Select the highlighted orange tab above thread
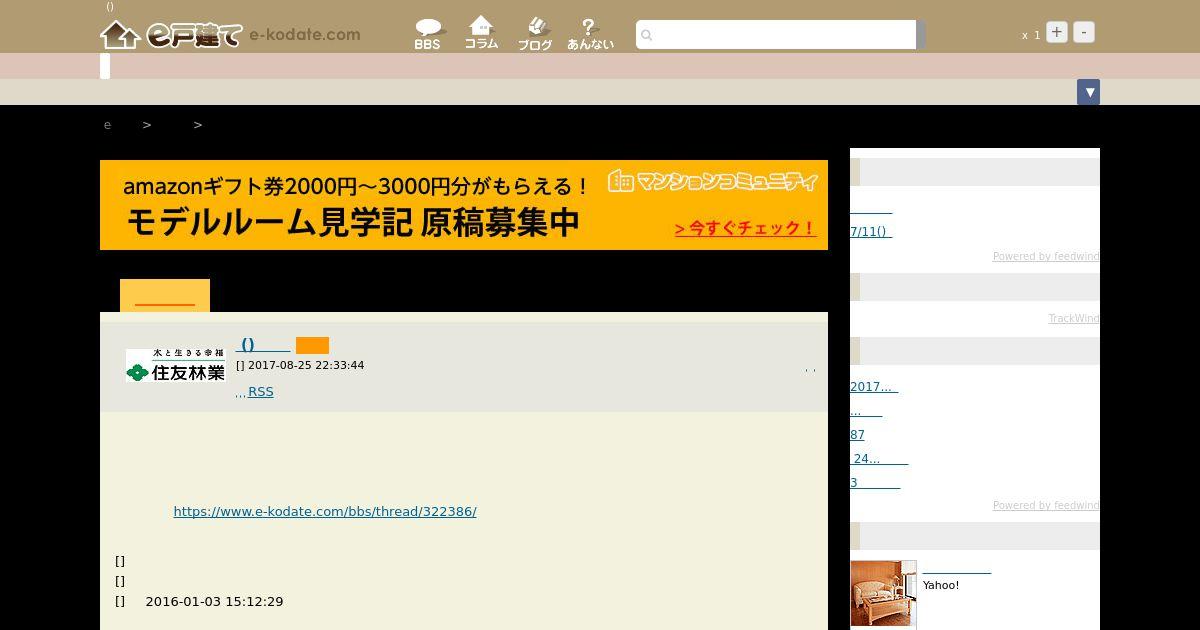The height and width of the screenshot is (630, 1200). click(x=165, y=296)
